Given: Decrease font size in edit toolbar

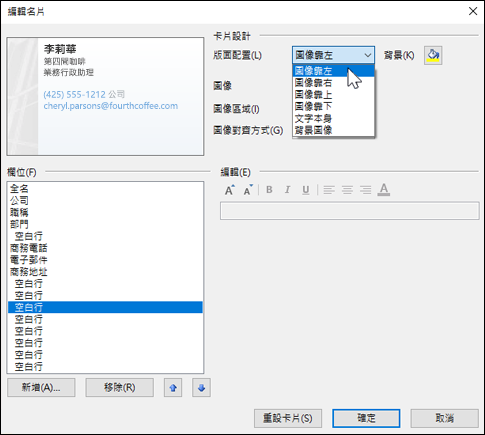Looking at the screenshot, I should (x=248, y=190).
